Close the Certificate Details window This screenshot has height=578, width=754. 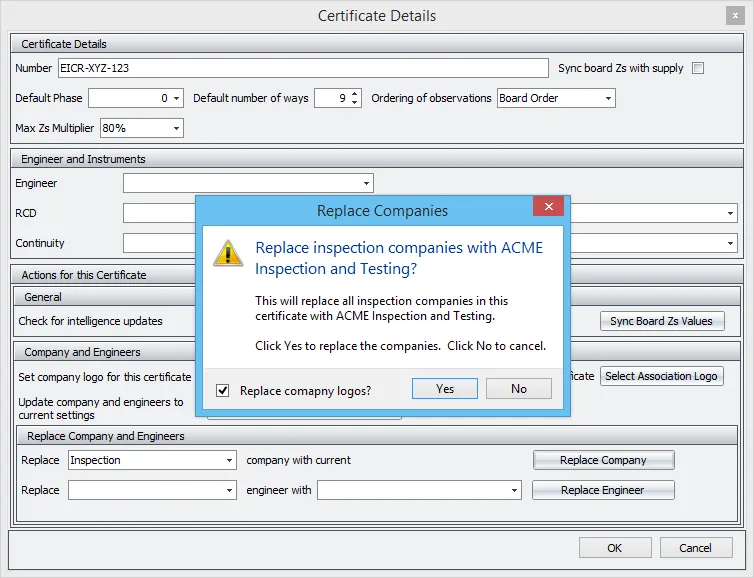pyautogui.click(x=735, y=15)
